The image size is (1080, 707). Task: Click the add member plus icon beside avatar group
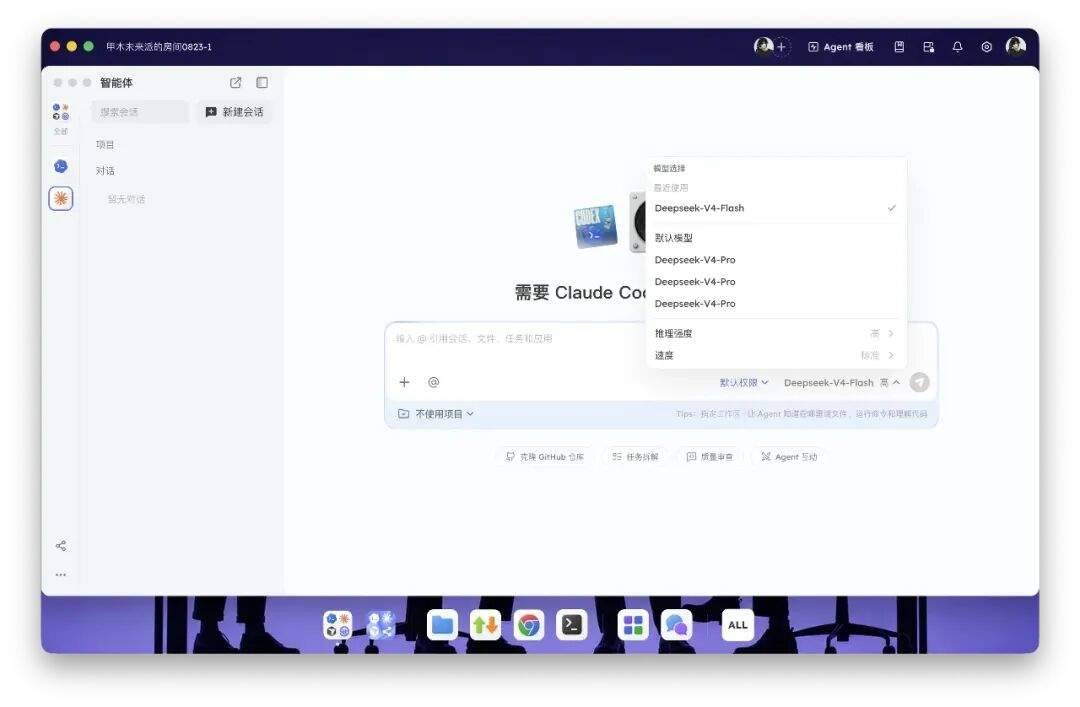pyautogui.click(x=781, y=47)
